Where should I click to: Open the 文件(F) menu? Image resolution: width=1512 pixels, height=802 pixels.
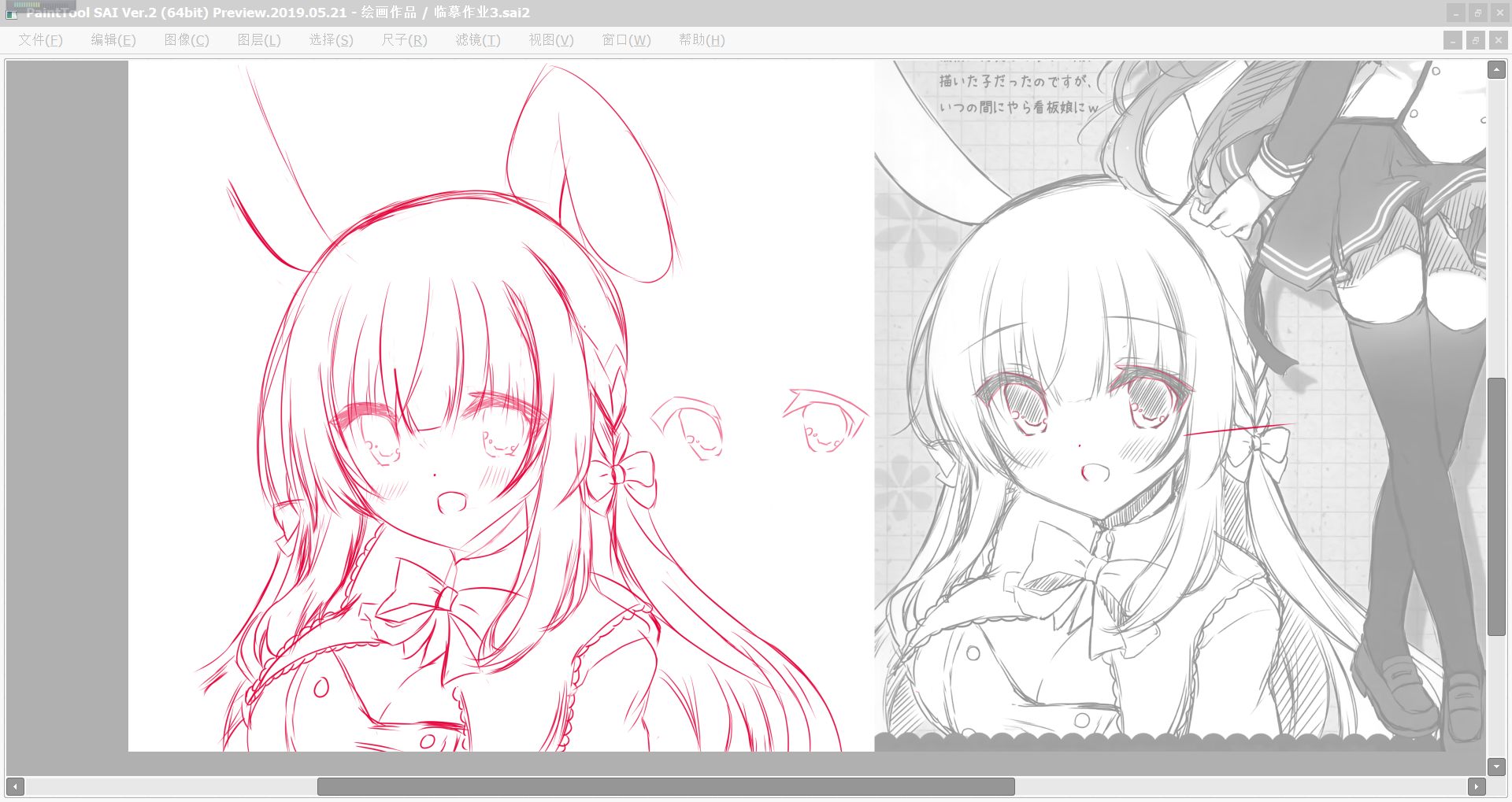tap(41, 40)
